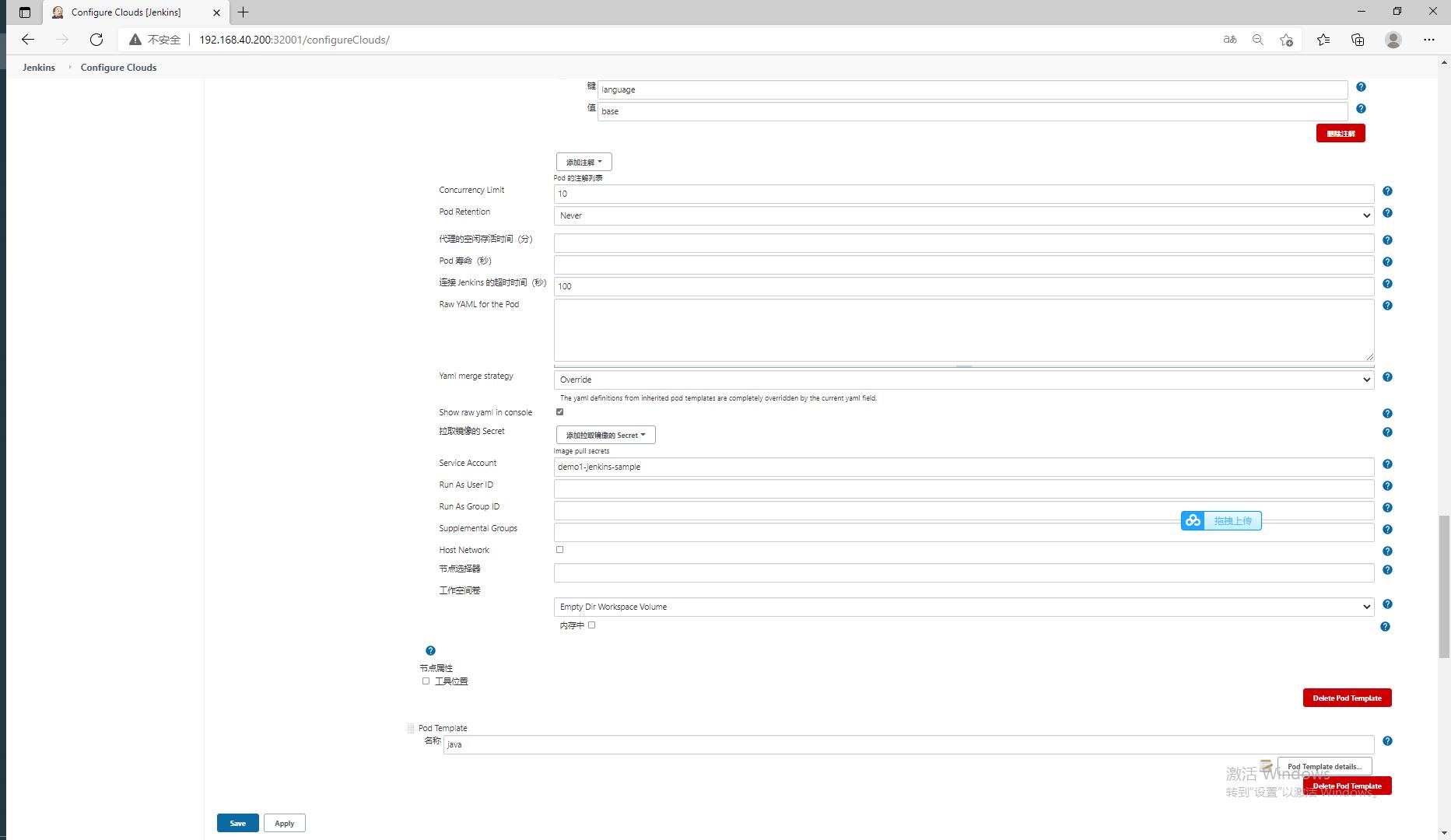Uncheck Show raw yaml in console
The width and height of the screenshot is (1451, 840).
[559, 412]
